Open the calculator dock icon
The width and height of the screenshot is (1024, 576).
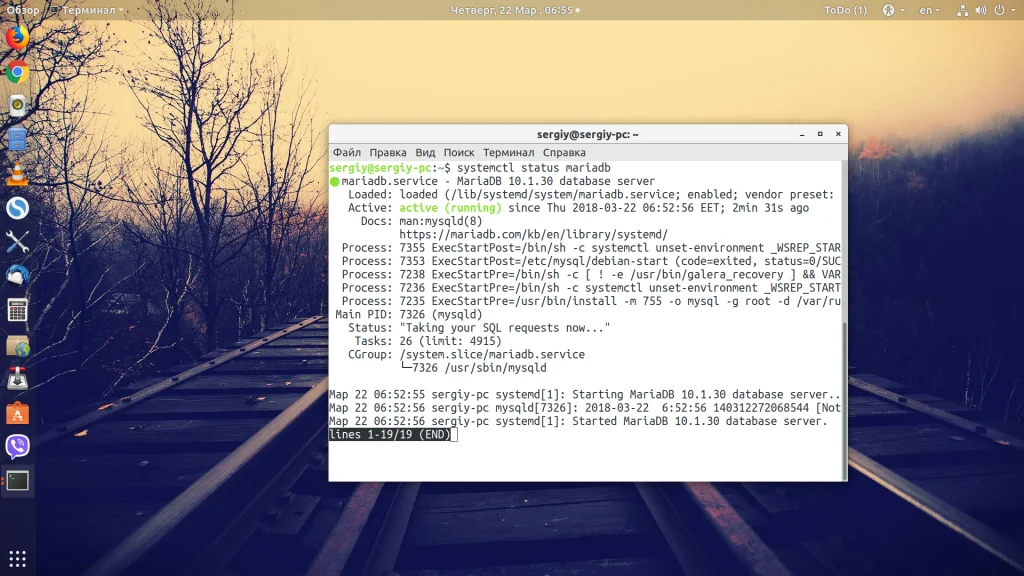pyautogui.click(x=18, y=310)
